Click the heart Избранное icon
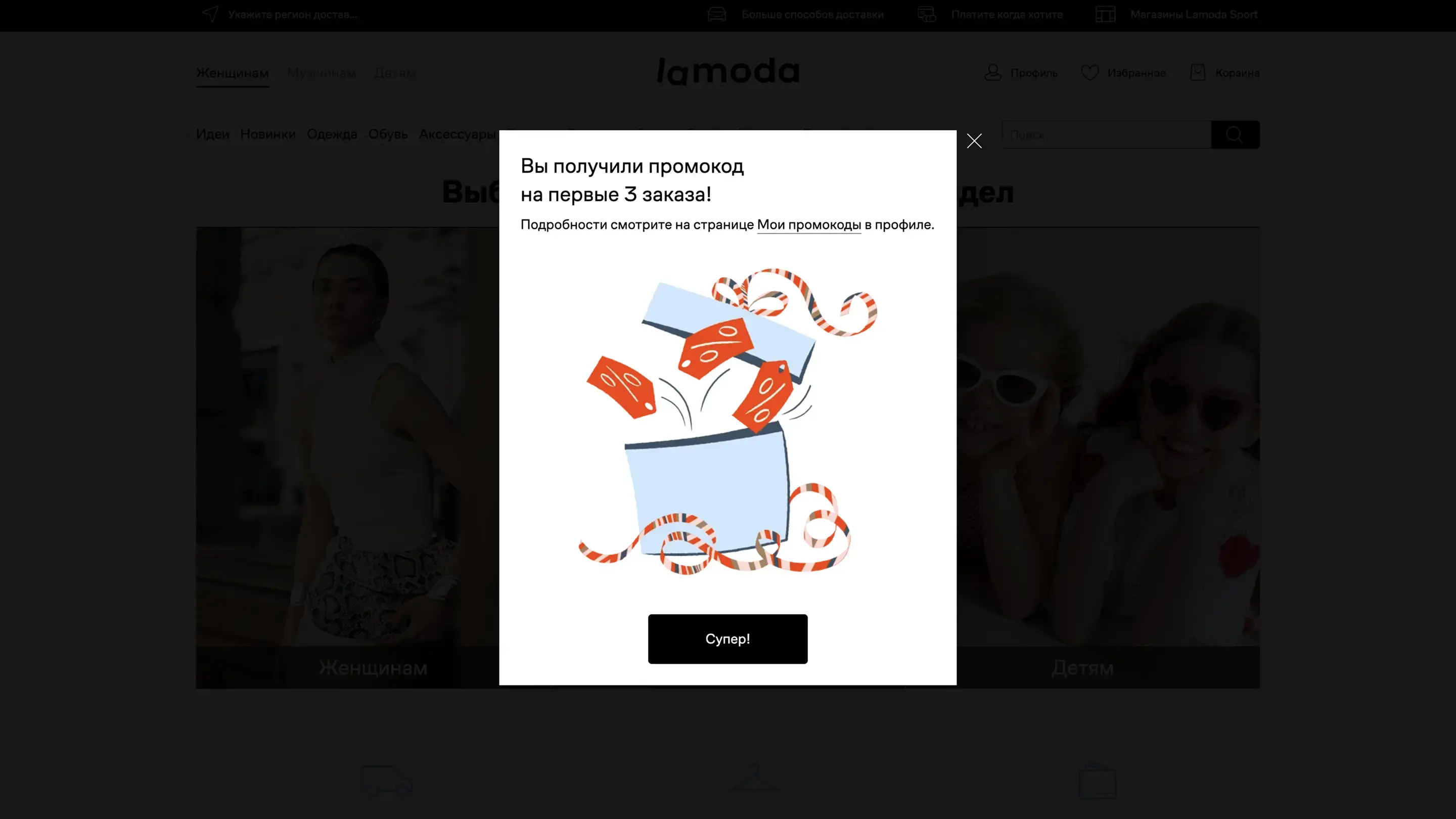The image size is (1456, 819). [x=1090, y=72]
